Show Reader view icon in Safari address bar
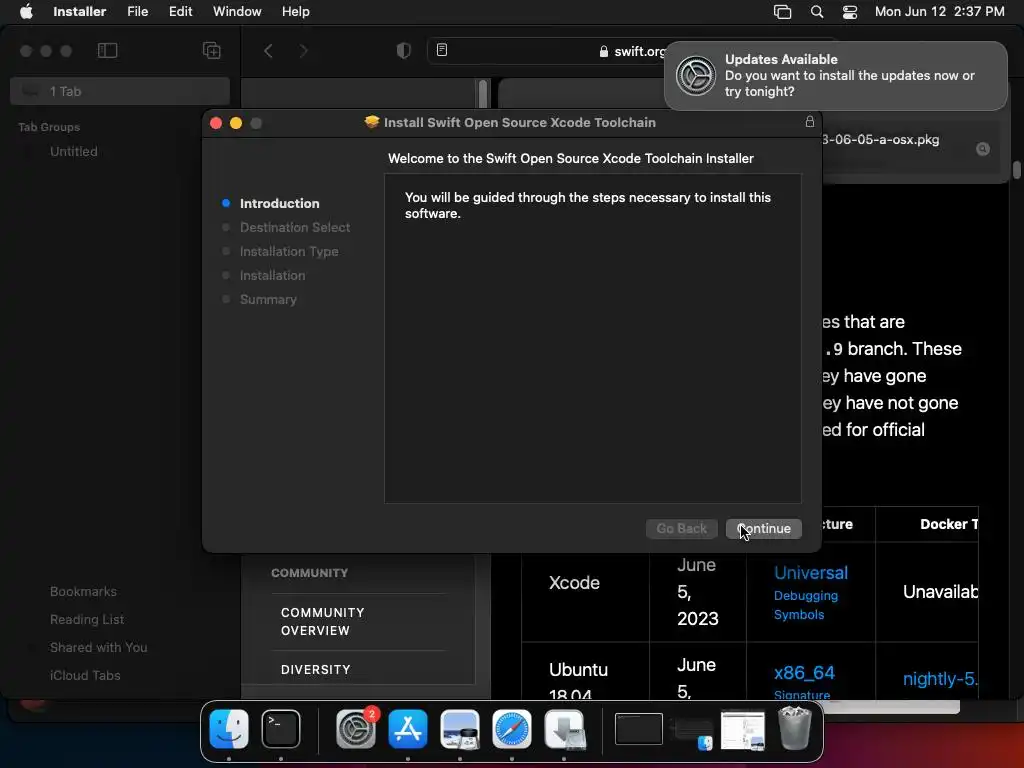Viewport: 1024px width, 768px height. click(x=442, y=50)
